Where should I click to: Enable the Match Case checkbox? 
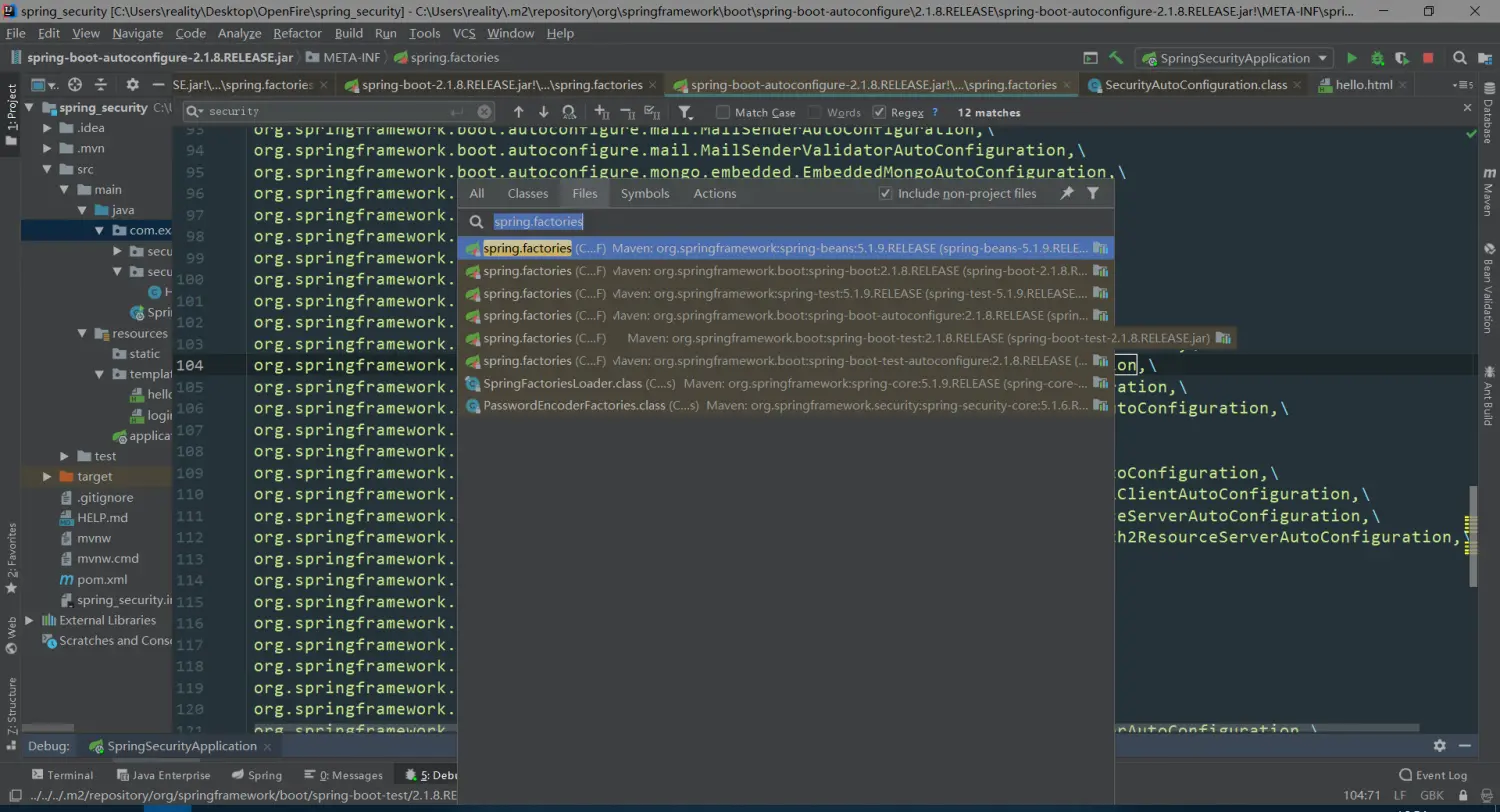[723, 112]
